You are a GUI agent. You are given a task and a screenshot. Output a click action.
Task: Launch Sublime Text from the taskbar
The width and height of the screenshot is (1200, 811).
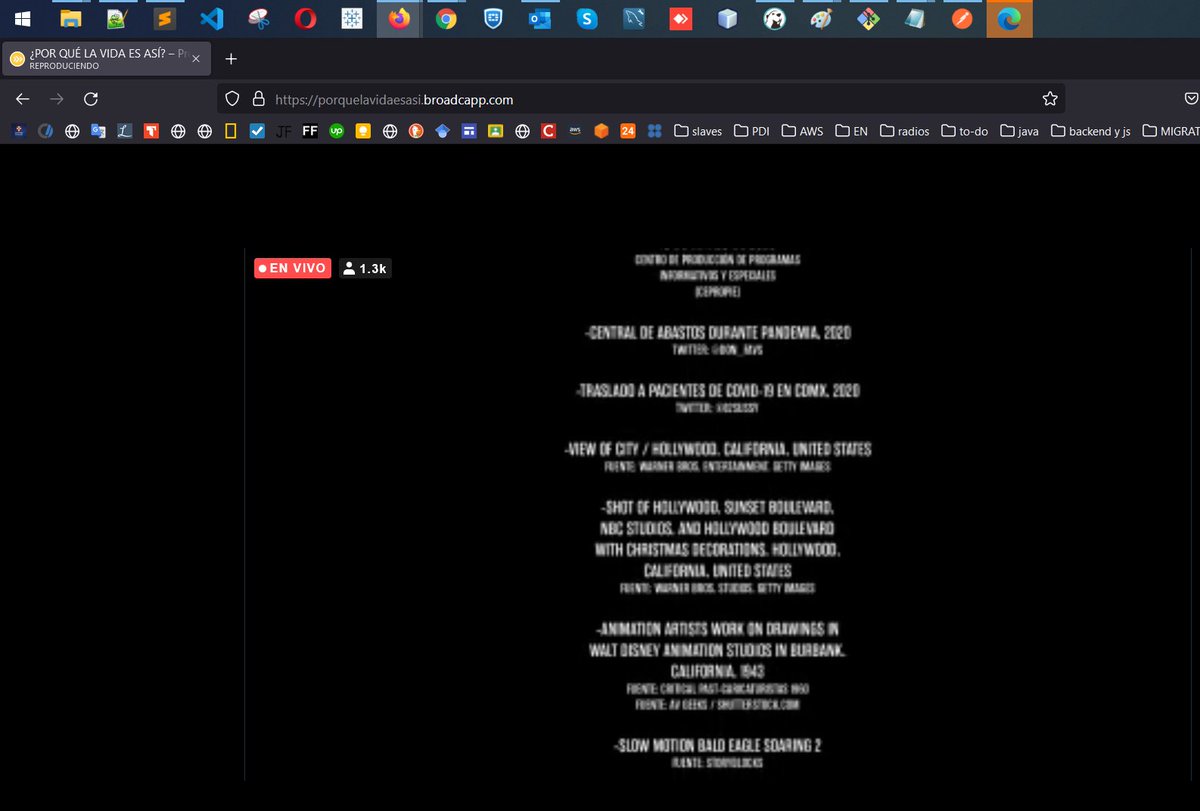[x=164, y=18]
